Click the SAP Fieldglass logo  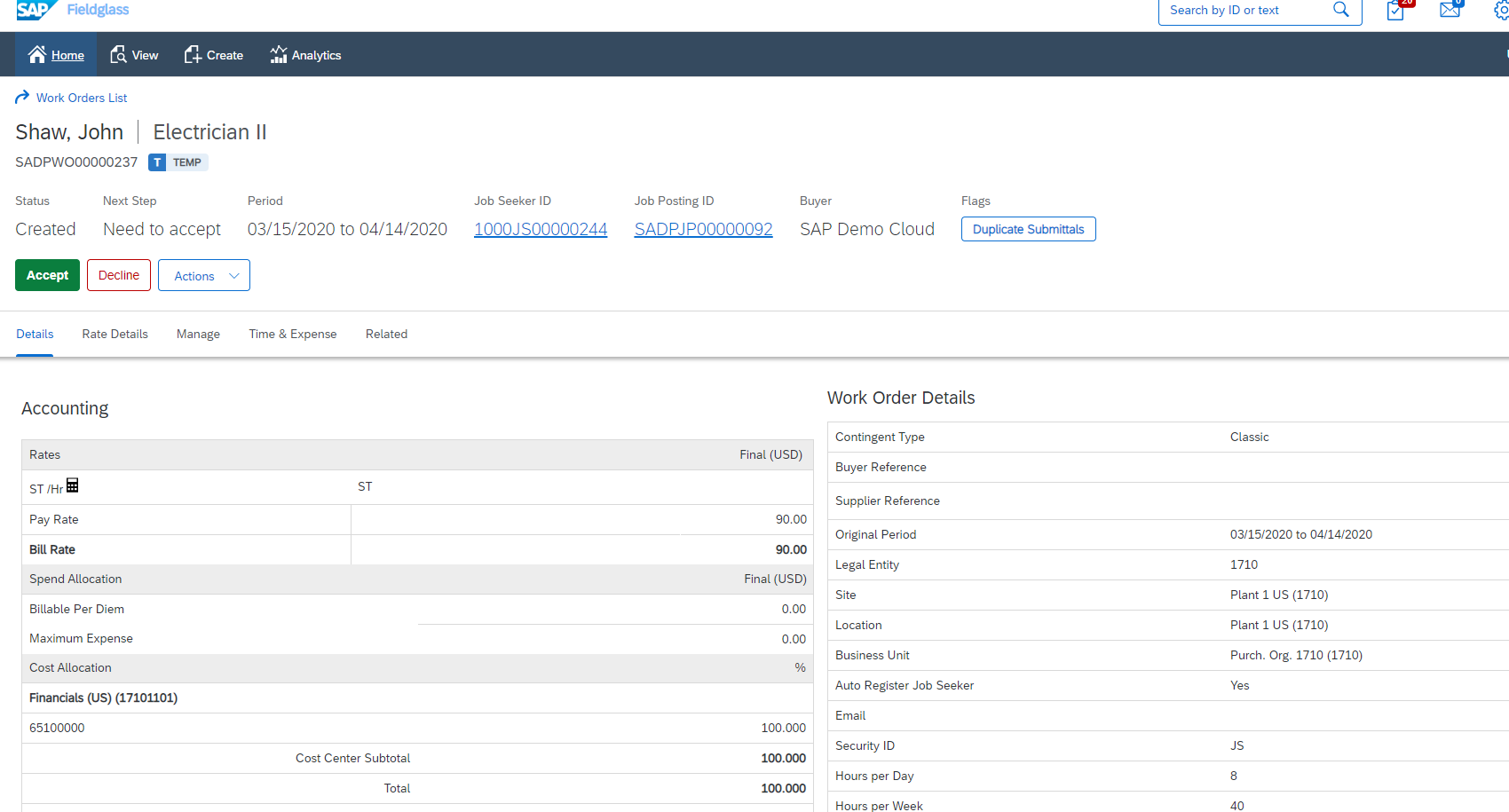click(73, 10)
